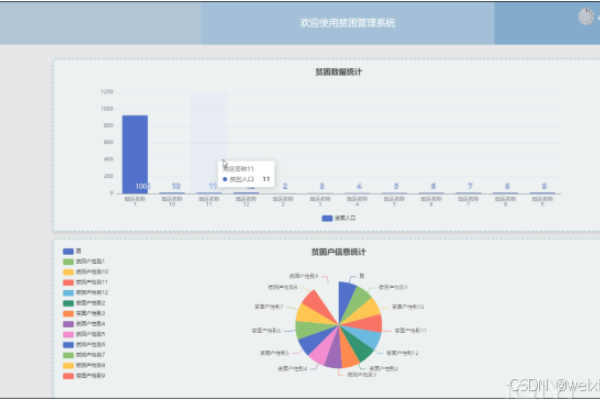Click the 欢迎使用贫困管理系统 header title
The height and width of the screenshot is (400, 600).
347,23
